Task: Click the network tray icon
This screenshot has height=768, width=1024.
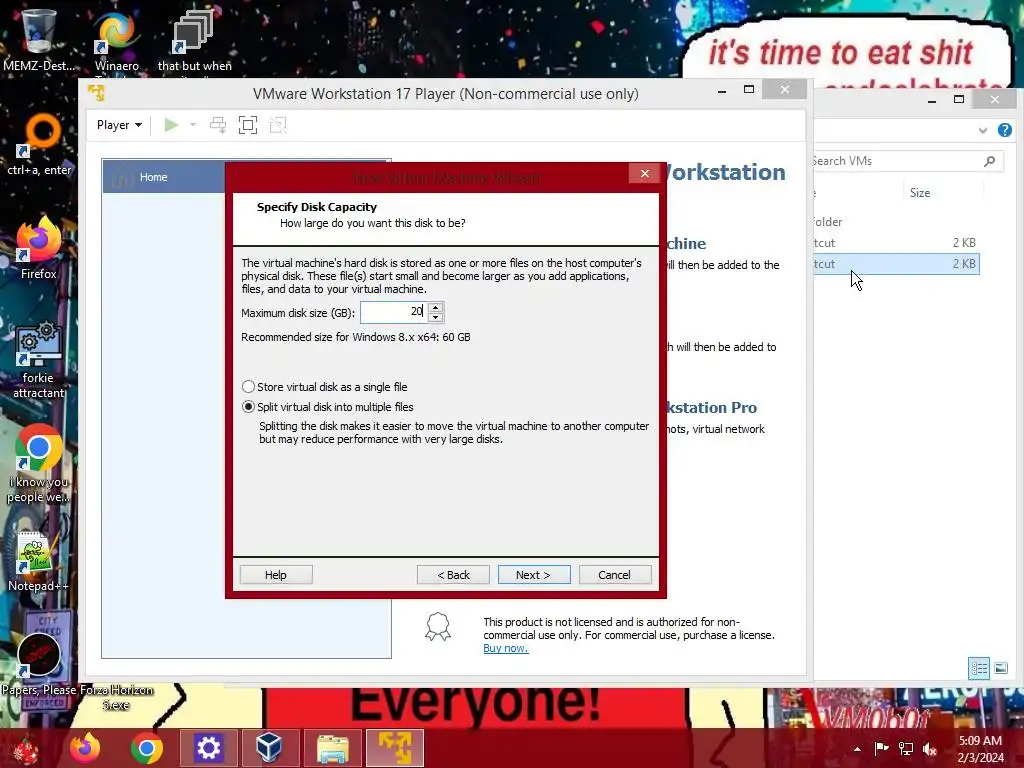Action: coord(906,748)
